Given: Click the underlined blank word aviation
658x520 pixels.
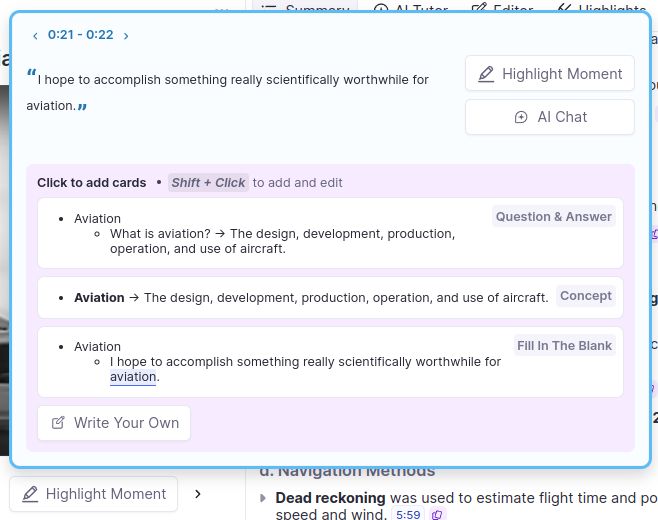Looking at the screenshot, I should 133,377.
